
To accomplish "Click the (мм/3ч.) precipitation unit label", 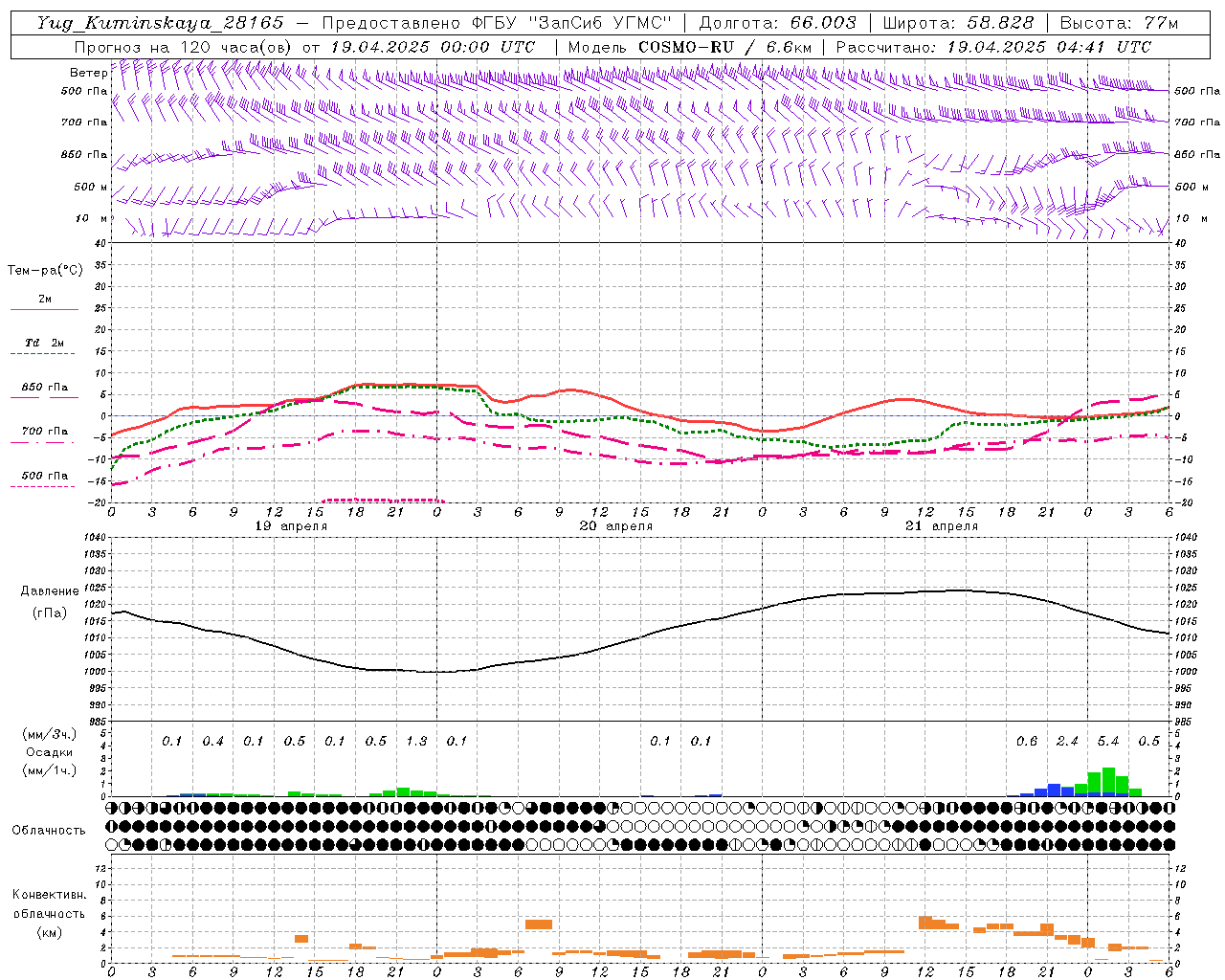I will pos(51,734).
